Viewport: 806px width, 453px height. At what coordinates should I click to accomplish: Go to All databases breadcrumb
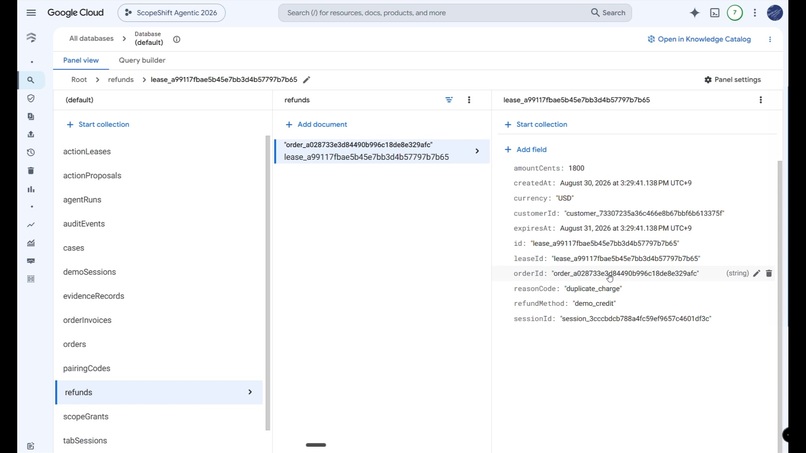91,39
